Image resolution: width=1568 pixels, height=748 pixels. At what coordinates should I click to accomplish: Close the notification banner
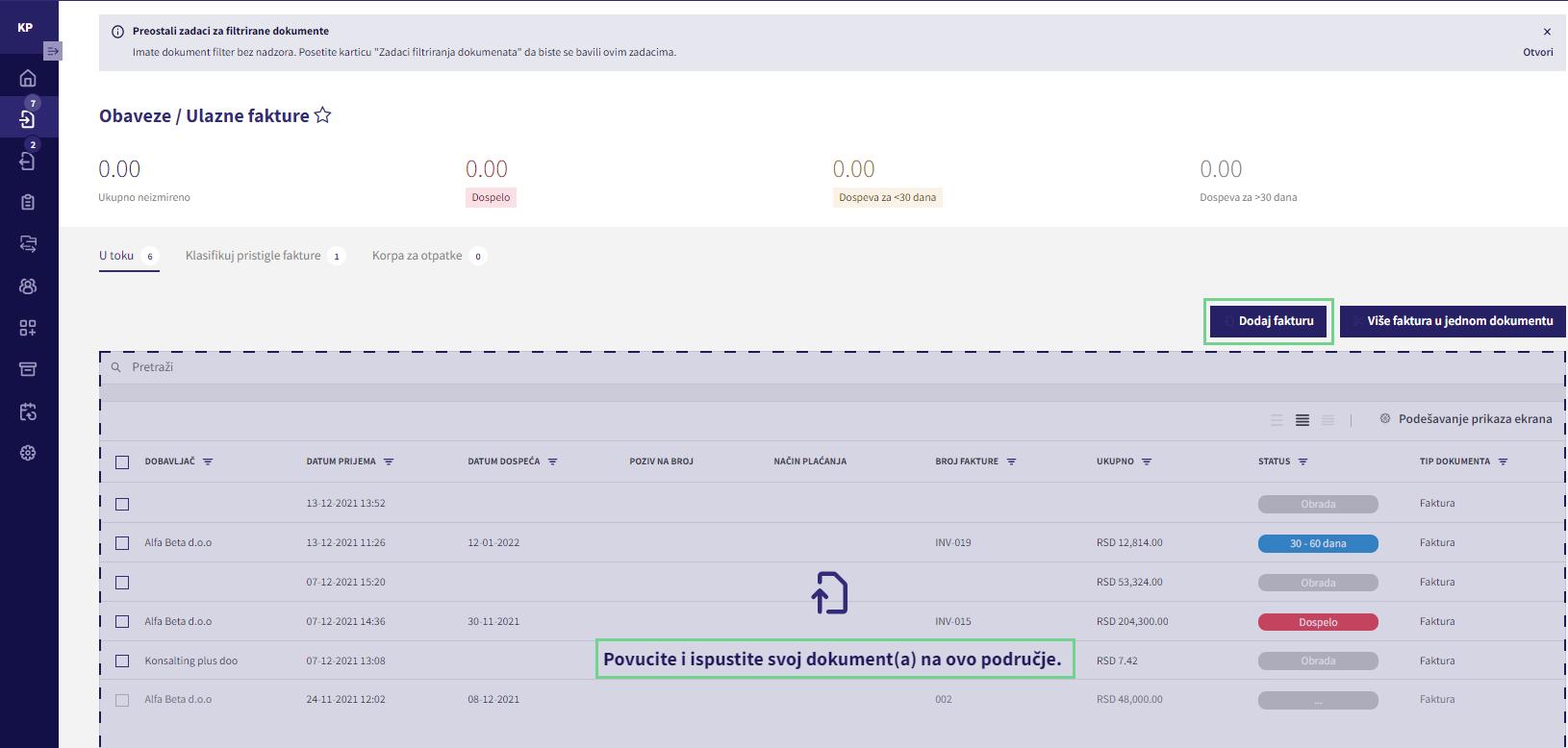click(x=1547, y=32)
